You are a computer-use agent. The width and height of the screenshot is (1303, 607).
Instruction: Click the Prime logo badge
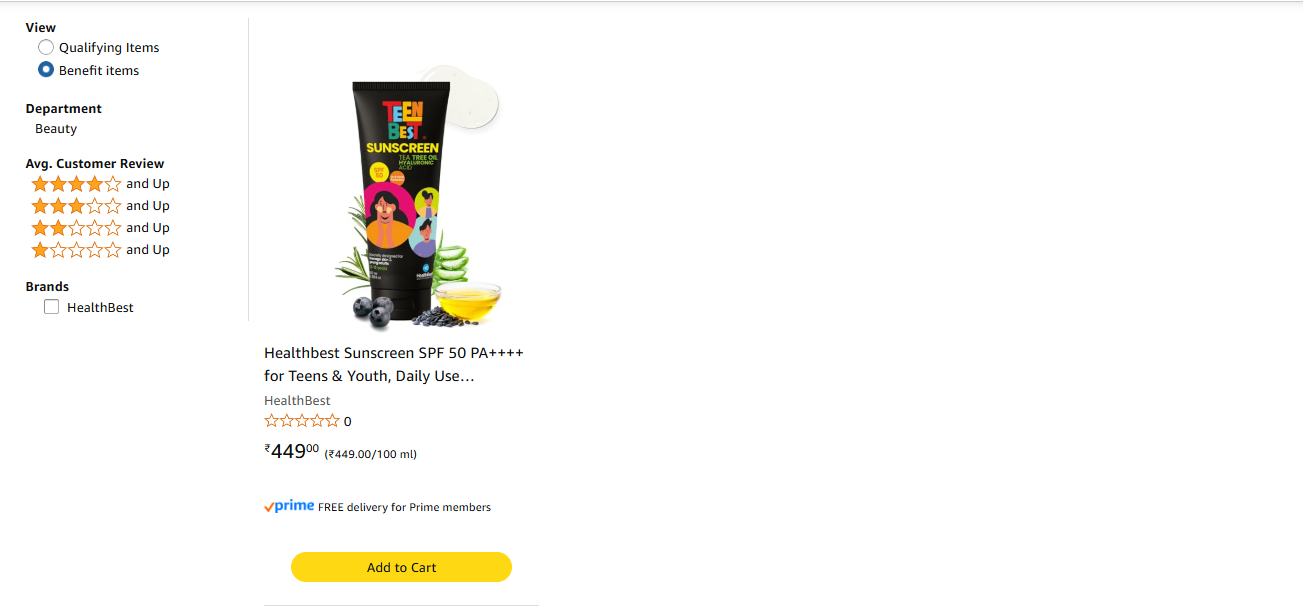(x=289, y=506)
